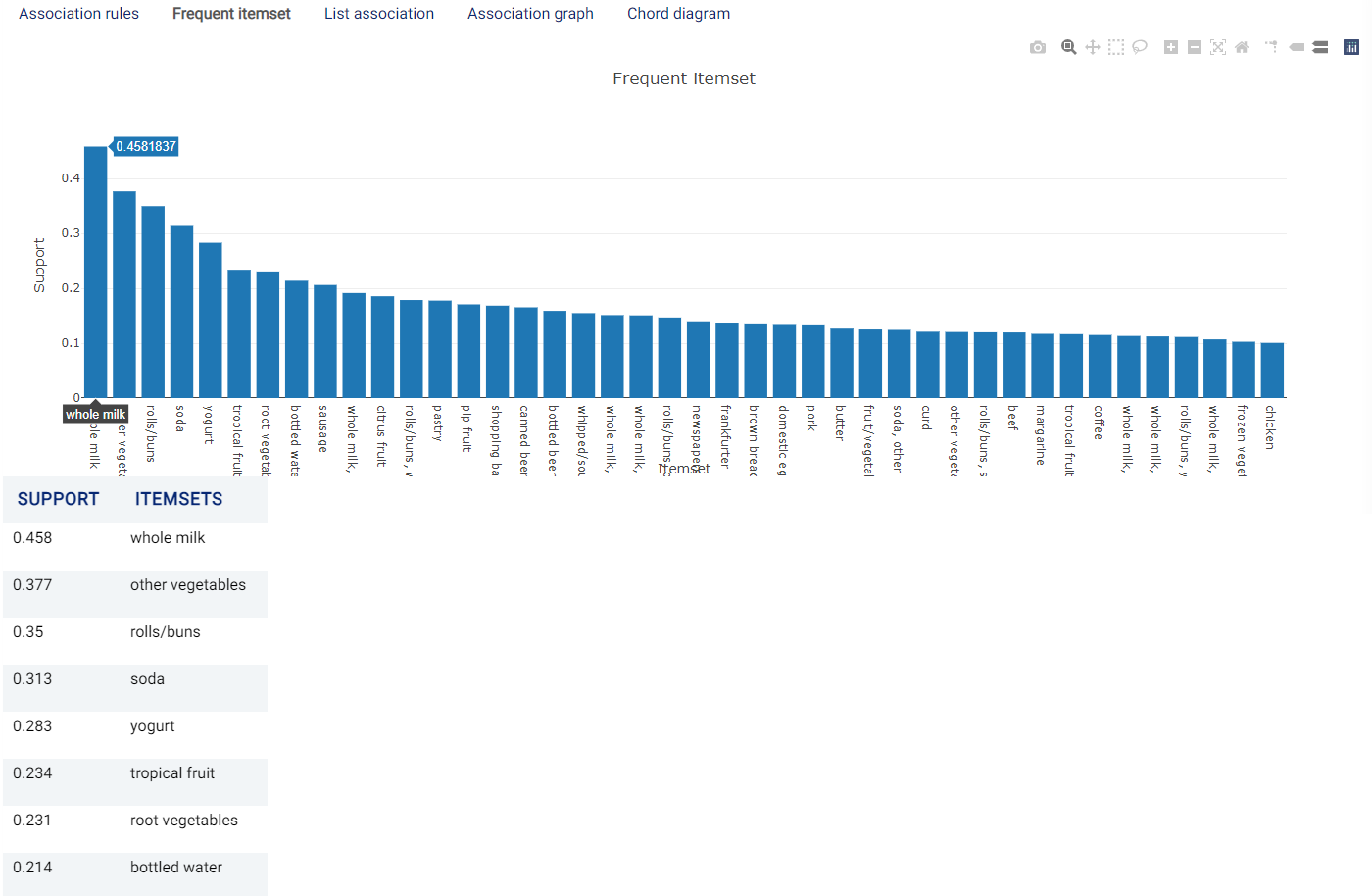Click the ITEMSETS column header
Viewport: 1372px width, 896px height.
[178, 499]
